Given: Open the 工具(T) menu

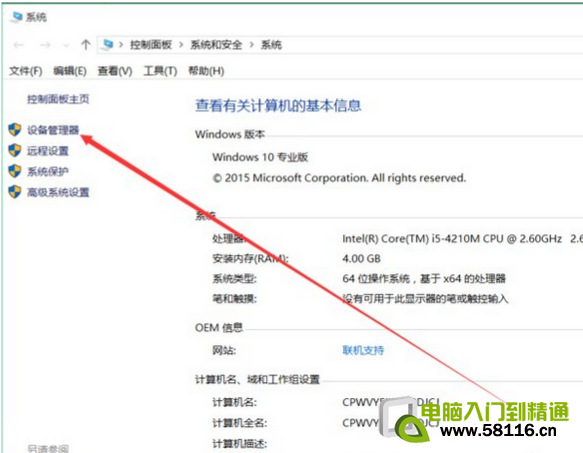Looking at the screenshot, I should [x=160, y=71].
